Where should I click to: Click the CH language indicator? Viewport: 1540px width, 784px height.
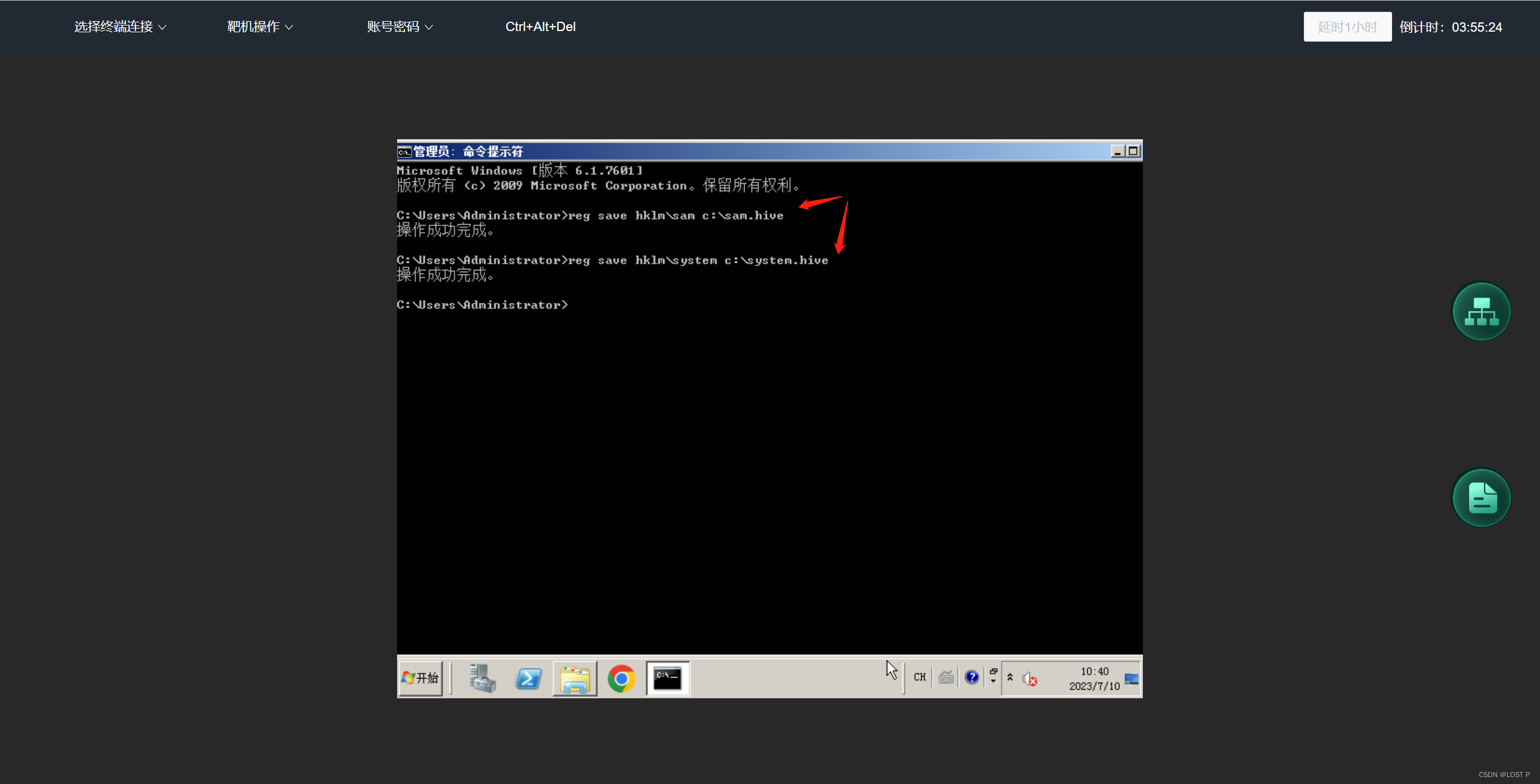point(920,677)
